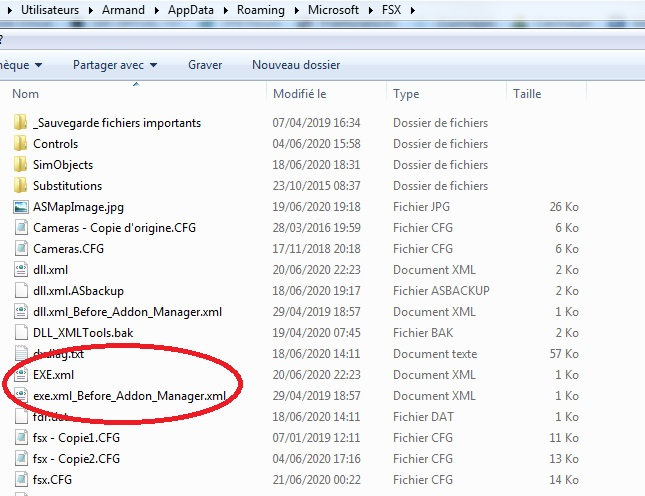The width and height of the screenshot is (645, 496).
Task: Click the name exe.xml_Before_Addon_Manager.xml
Action: pyautogui.click(x=130, y=396)
